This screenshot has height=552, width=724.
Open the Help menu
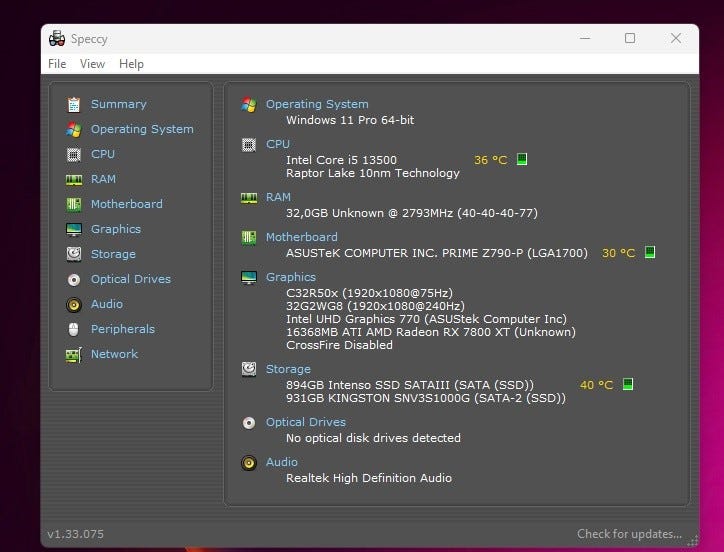[x=131, y=64]
